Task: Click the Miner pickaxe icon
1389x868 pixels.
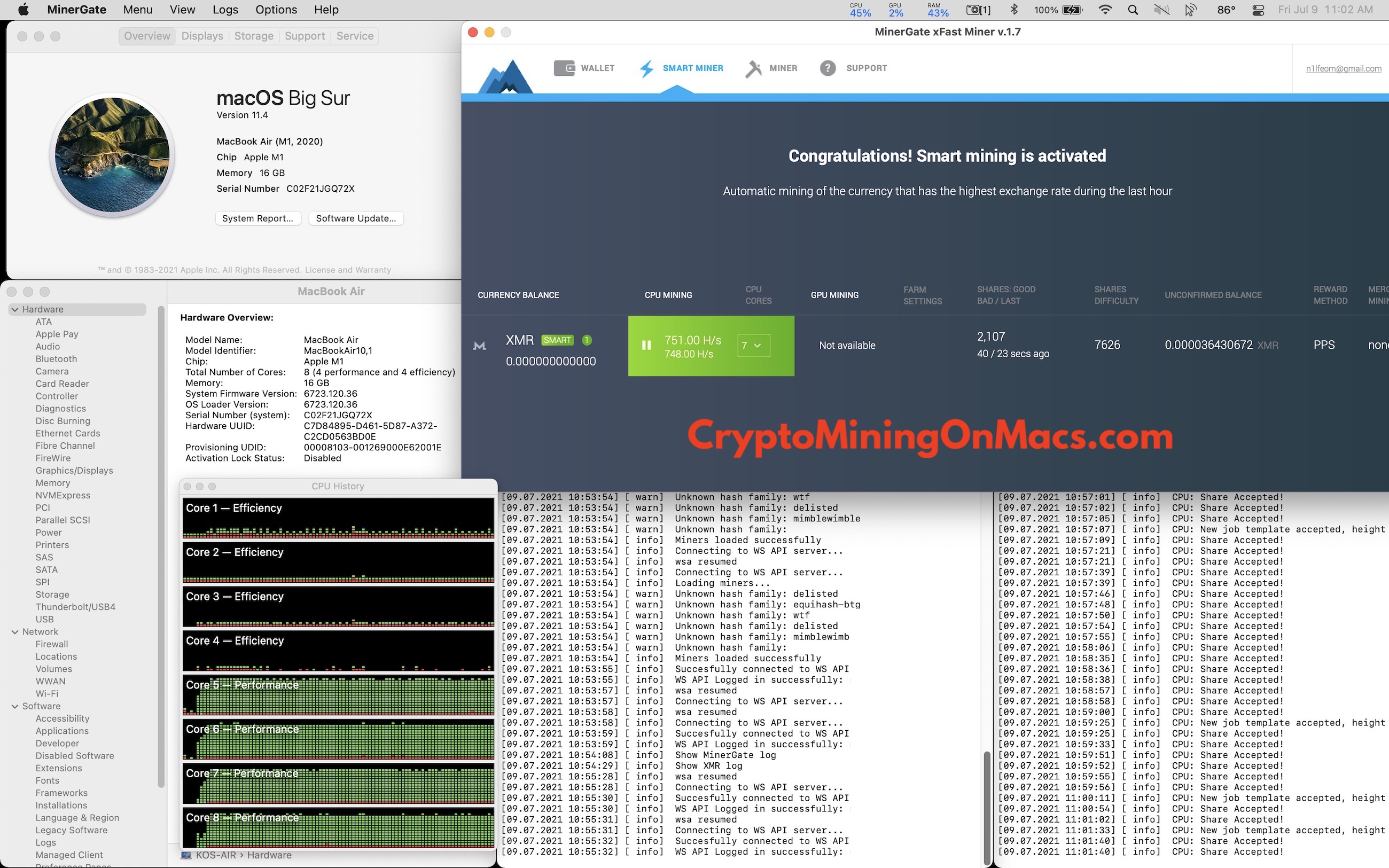Action: coord(754,69)
